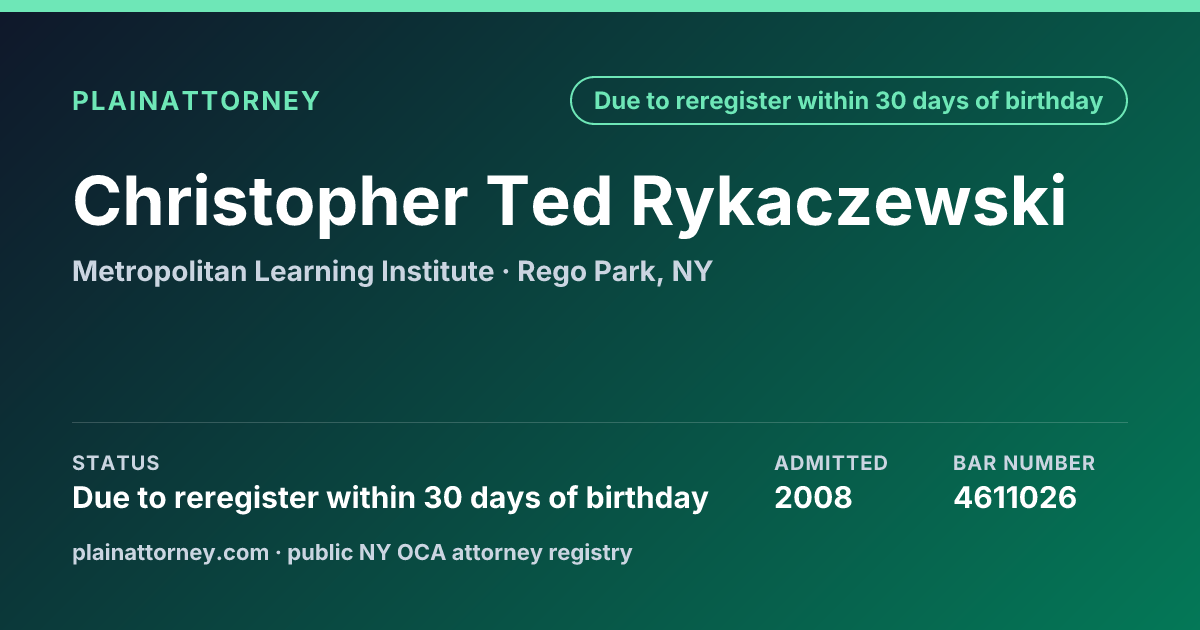Select the status value under the STATUS label
Viewport: 1200px width, 630px height.
390,498
